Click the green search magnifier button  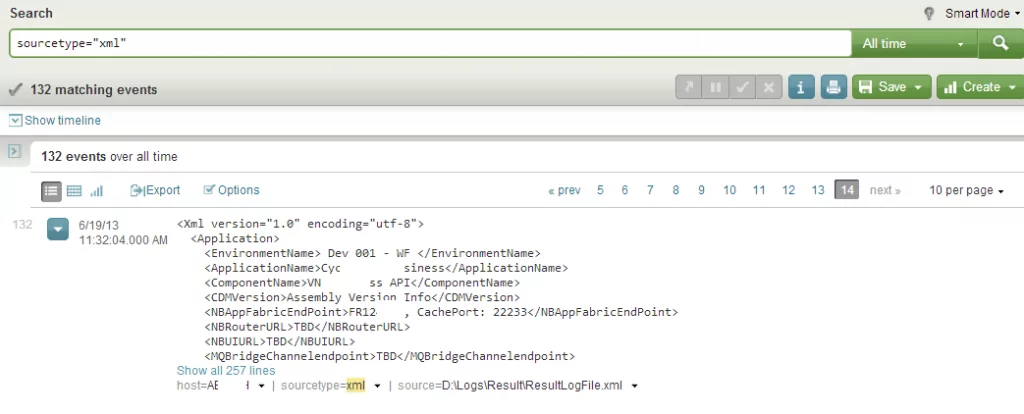tap(1000, 44)
